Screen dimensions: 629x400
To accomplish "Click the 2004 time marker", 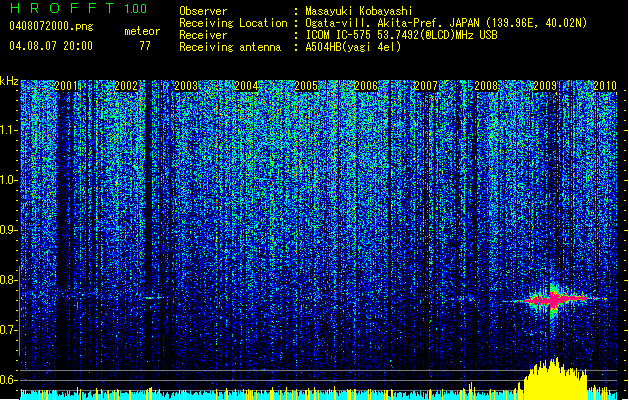I will pos(246,86).
